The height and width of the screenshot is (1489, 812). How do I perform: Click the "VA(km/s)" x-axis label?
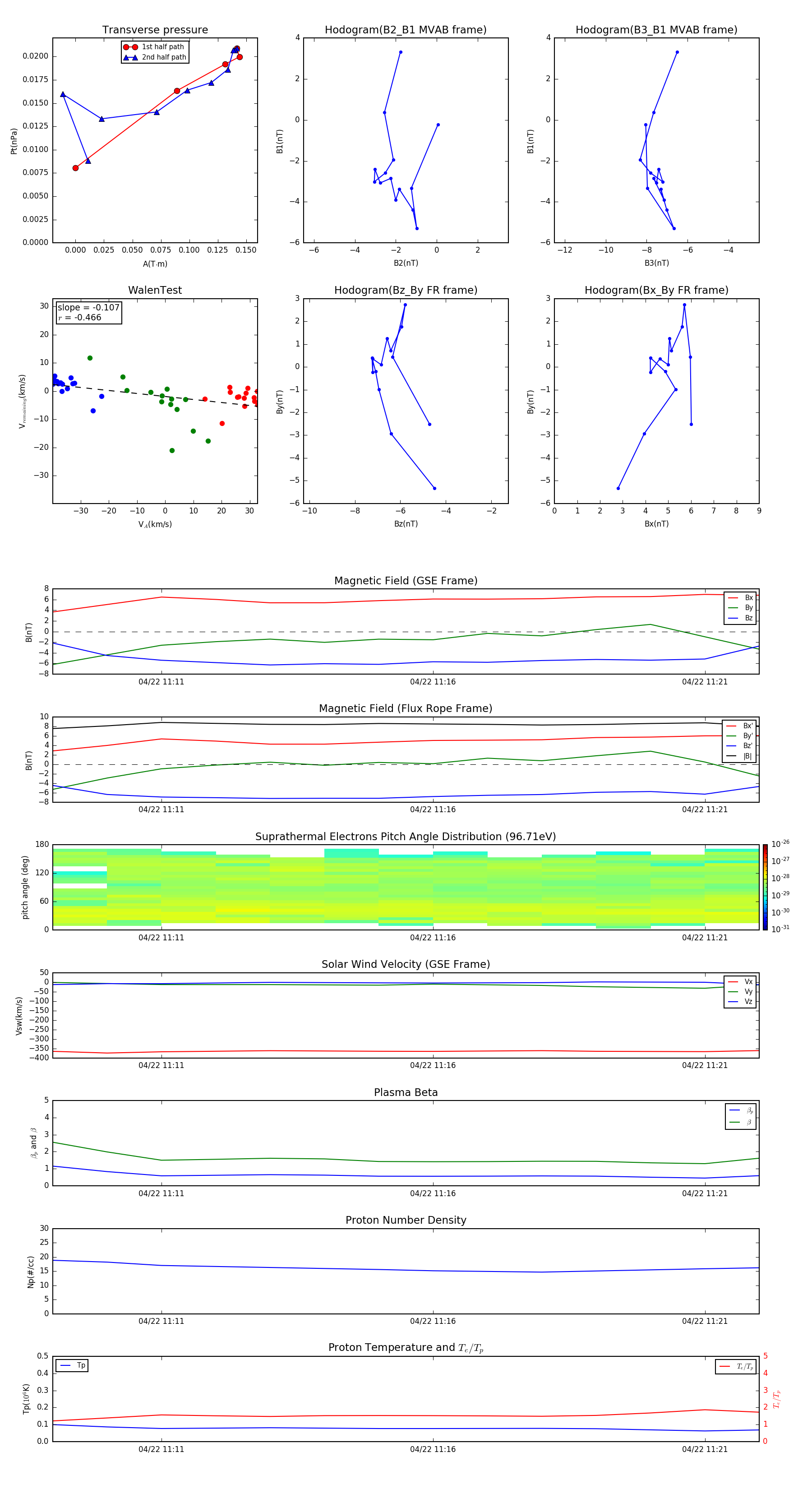155,525
